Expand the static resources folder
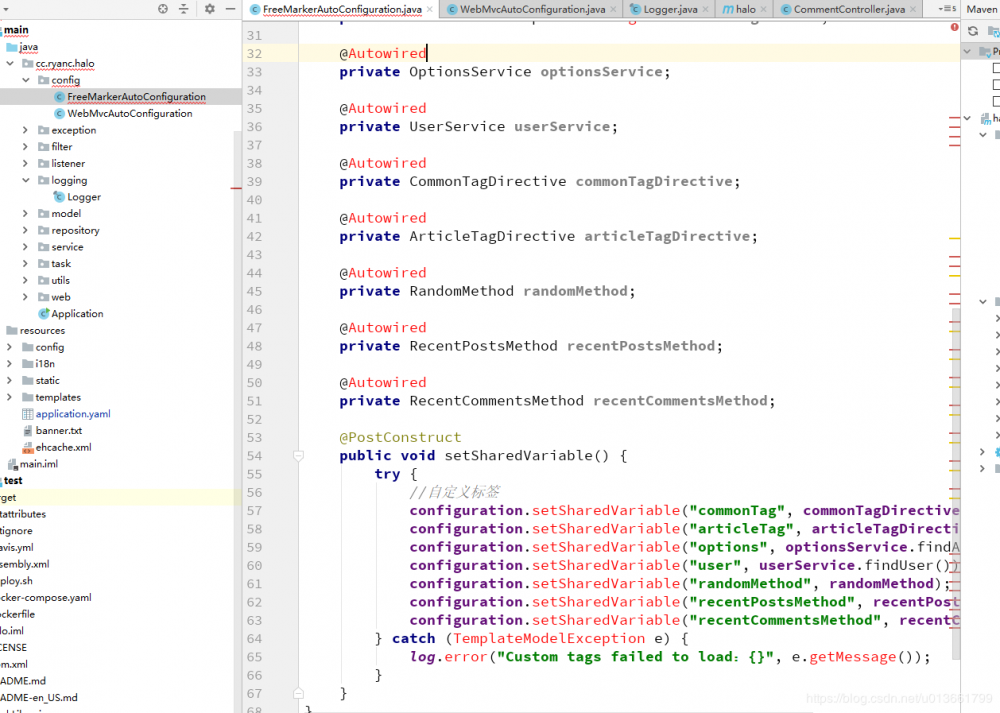Image resolution: width=1000 pixels, height=713 pixels. pos(10,381)
